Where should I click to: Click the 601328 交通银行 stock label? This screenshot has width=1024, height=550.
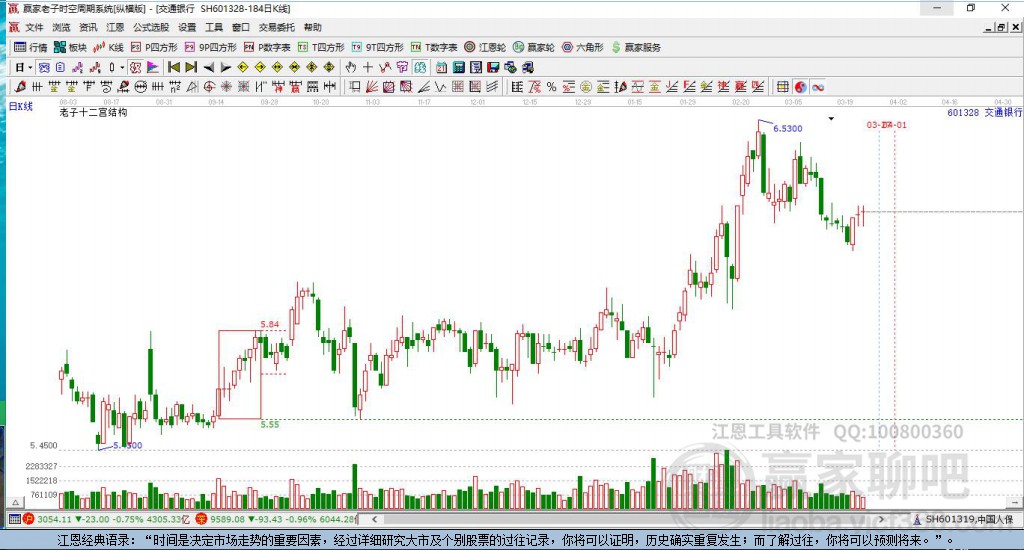click(x=984, y=112)
